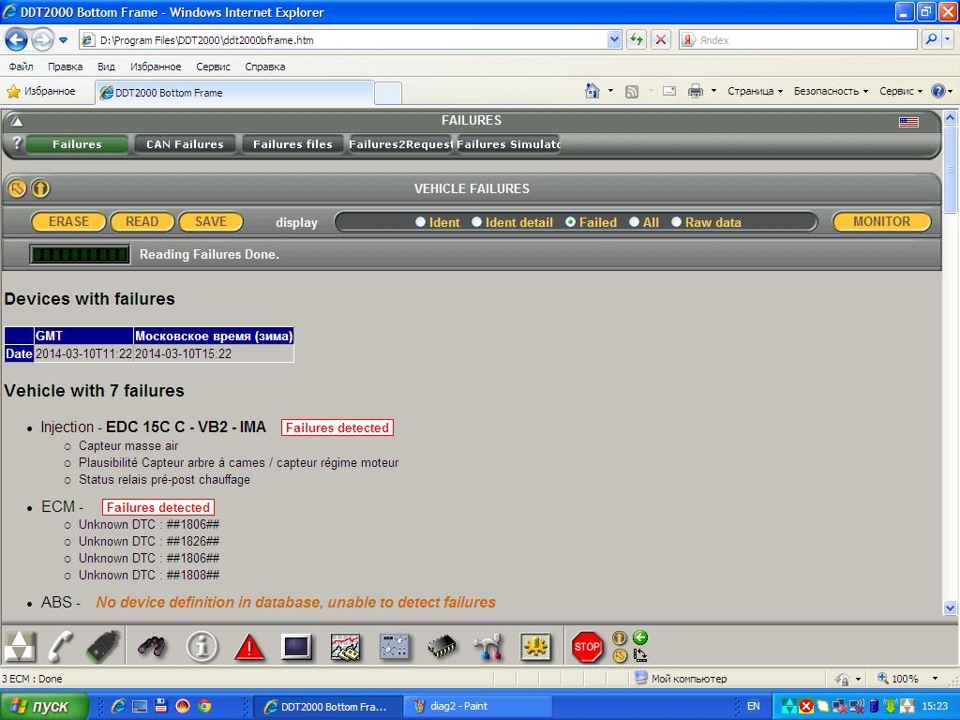Screen dimensions: 960x720
Task: Click the Chrome icon in quick launch
Action: point(204,706)
